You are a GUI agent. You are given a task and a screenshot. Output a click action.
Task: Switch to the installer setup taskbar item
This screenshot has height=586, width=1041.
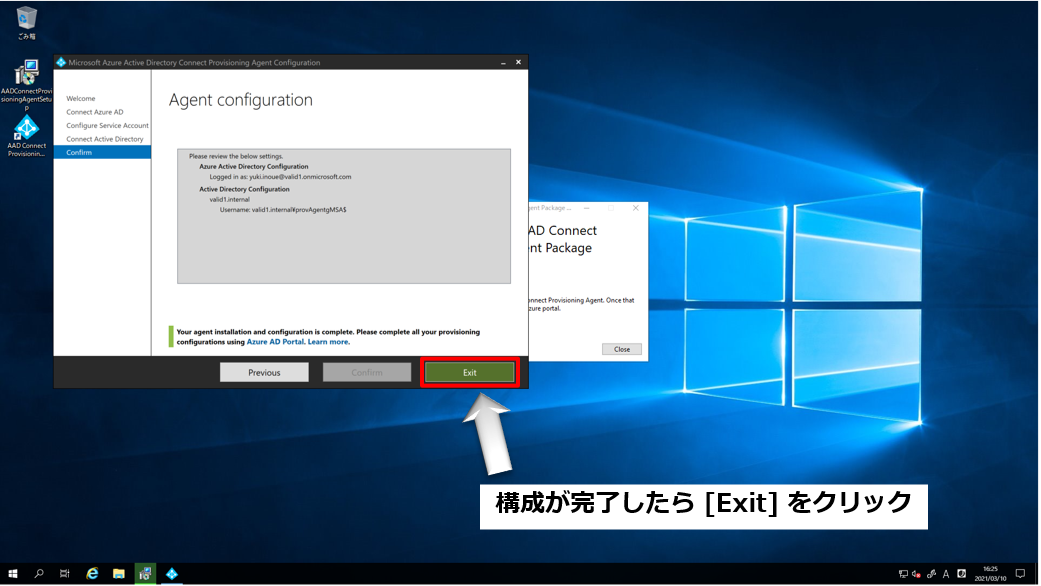(x=145, y=573)
